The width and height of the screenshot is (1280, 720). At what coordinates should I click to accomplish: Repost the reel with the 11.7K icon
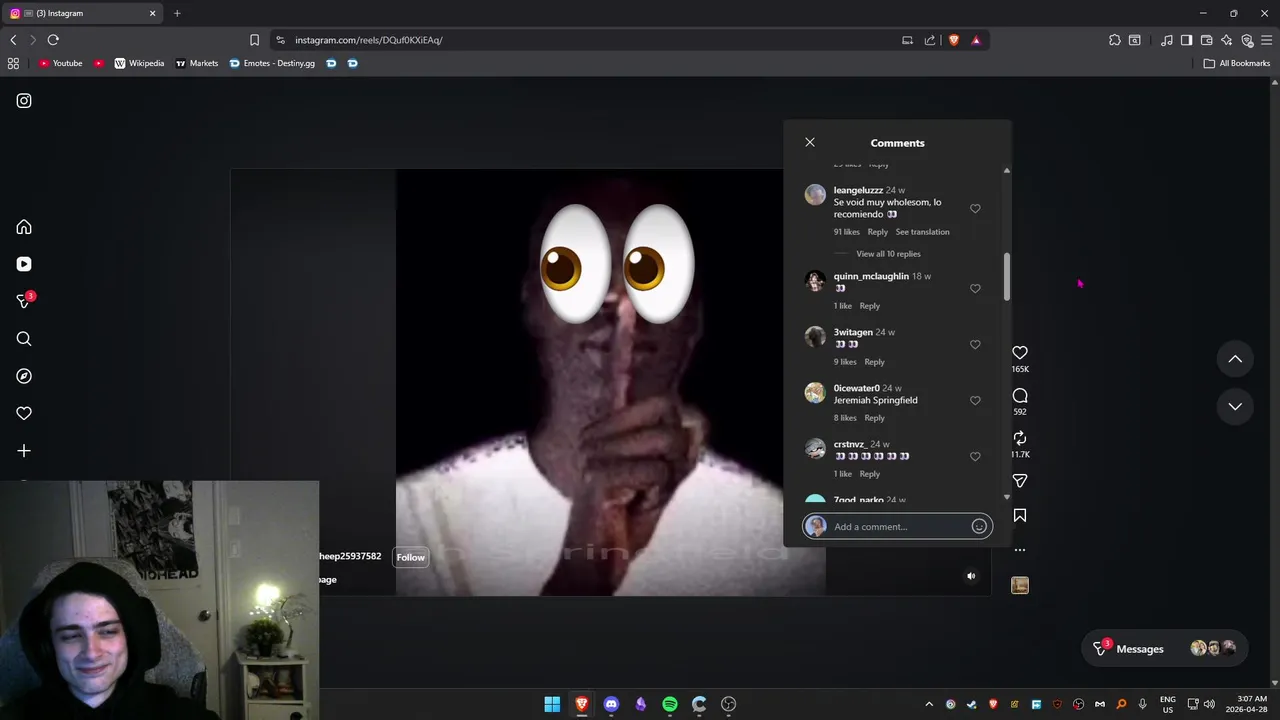pyautogui.click(x=1020, y=438)
